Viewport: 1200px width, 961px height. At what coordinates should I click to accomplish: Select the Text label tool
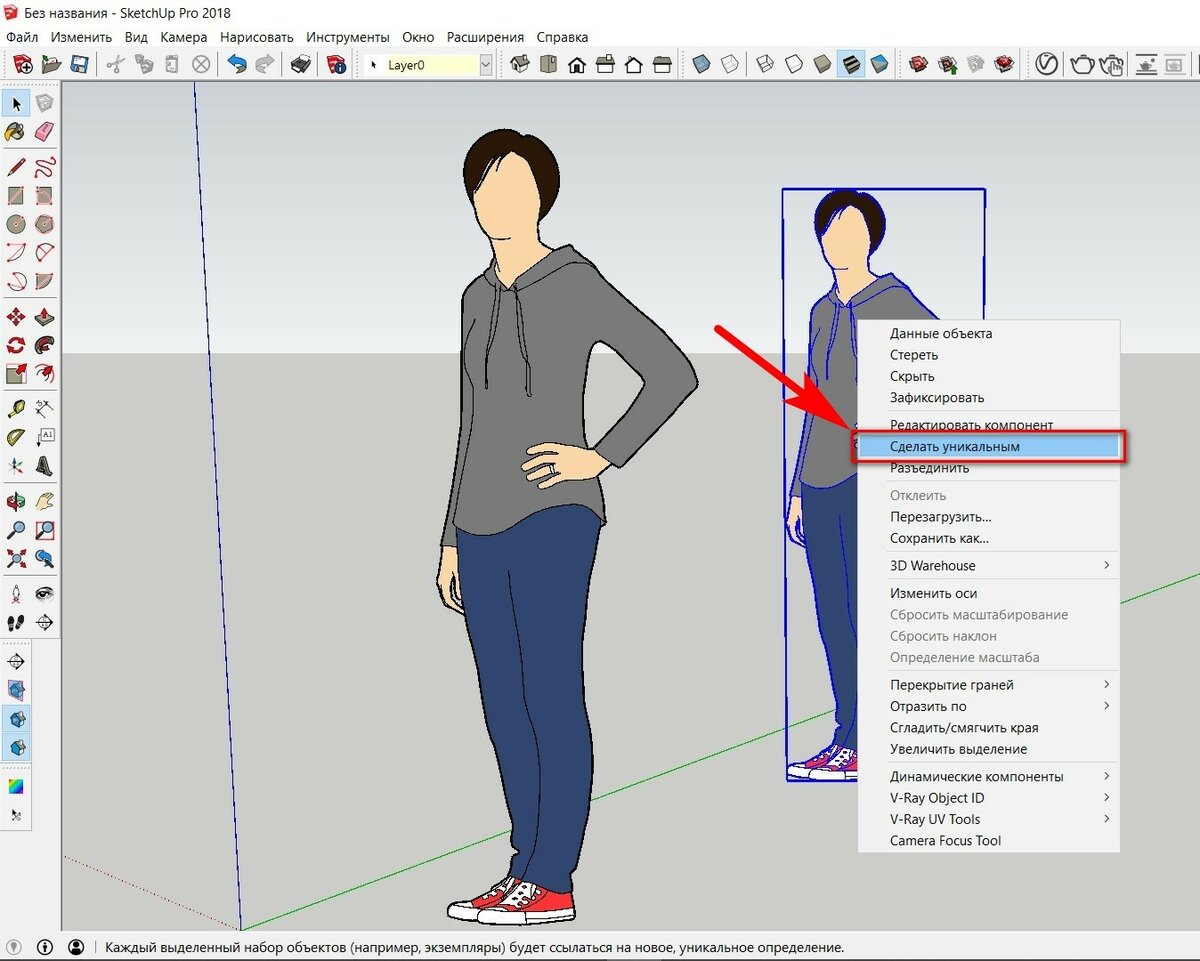45,437
